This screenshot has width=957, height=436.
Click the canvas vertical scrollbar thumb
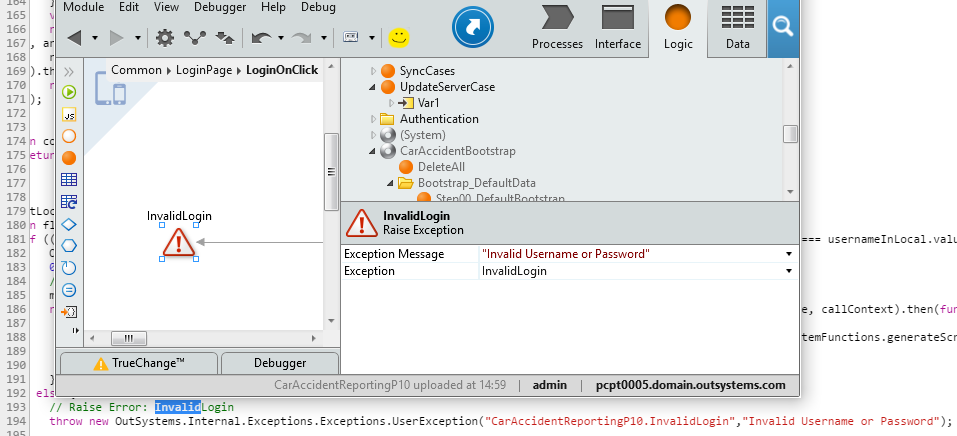point(331,172)
